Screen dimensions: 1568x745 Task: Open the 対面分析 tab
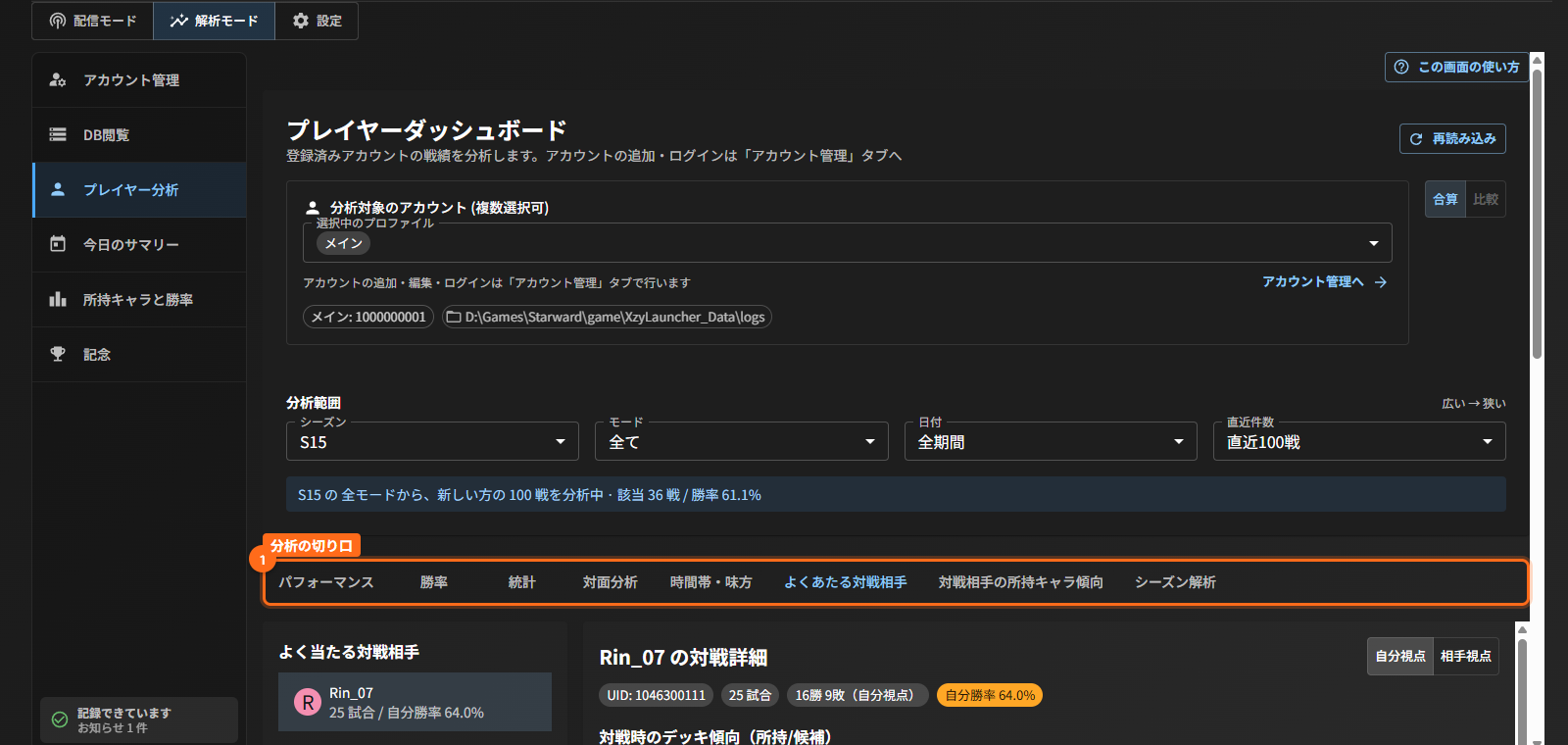pos(611,582)
